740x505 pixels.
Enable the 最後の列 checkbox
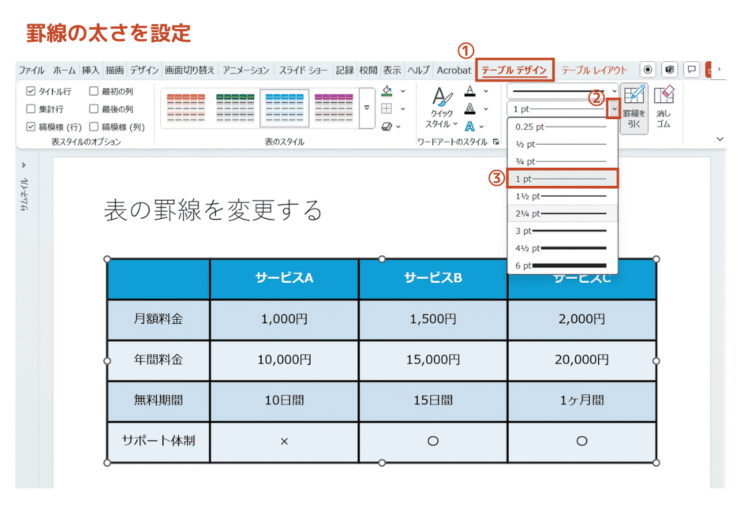(93, 109)
